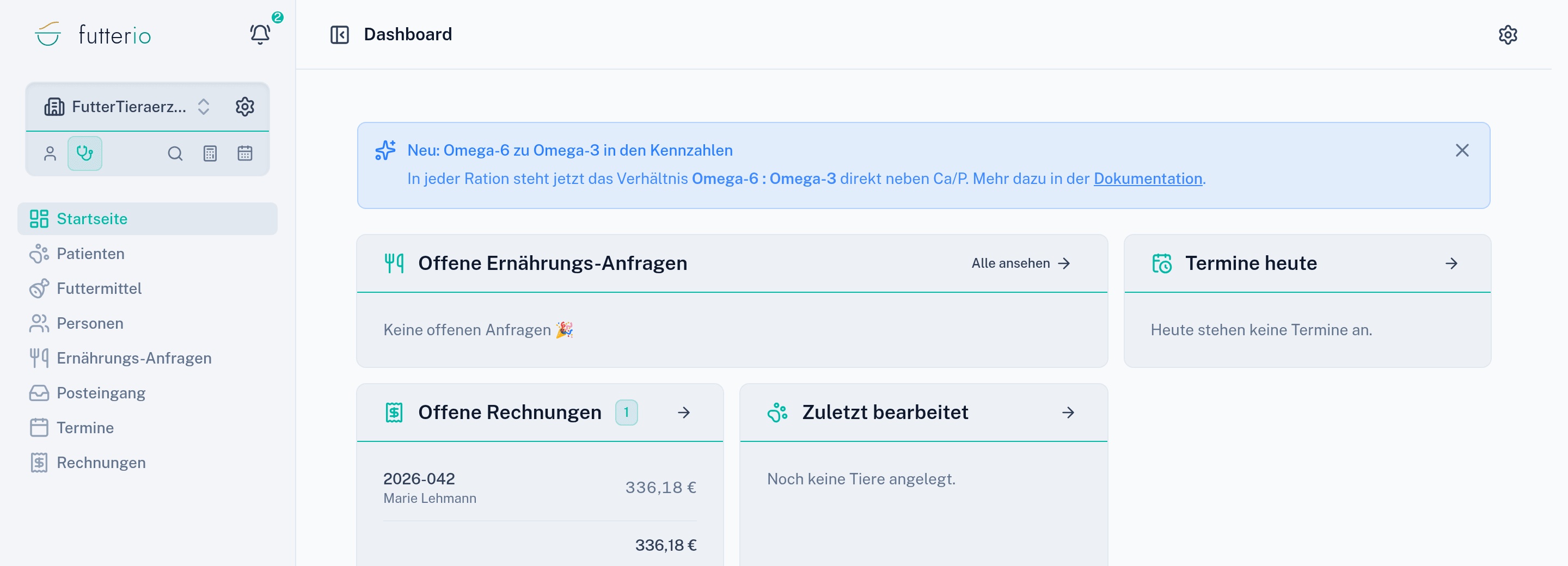The width and height of the screenshot is (1568, 566).
Task: Open Rechnungen in the sidebar
Action: [x=148, y=463]
